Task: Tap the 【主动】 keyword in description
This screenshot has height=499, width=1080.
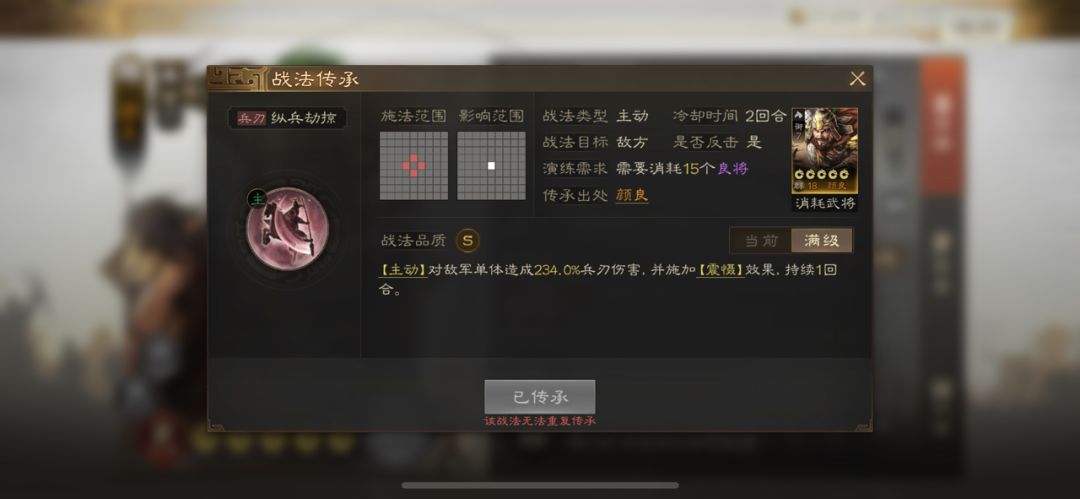Action: [403, 270]
